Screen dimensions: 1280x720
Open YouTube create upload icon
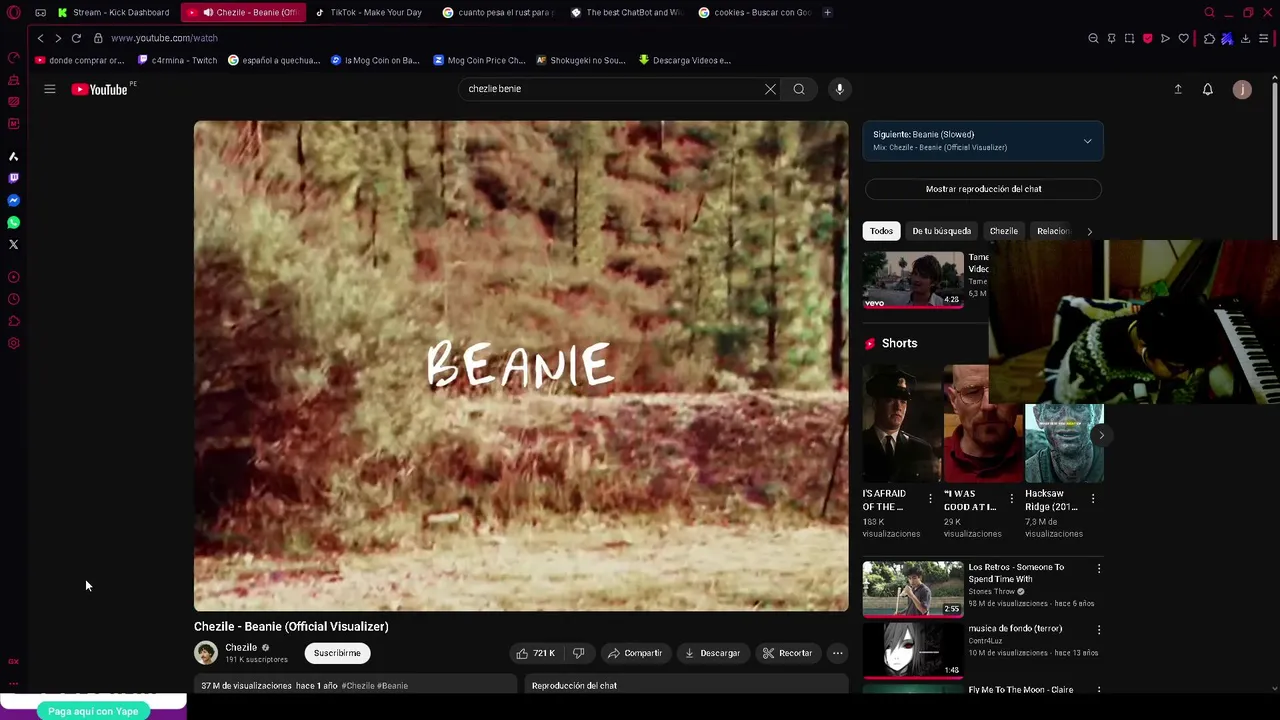(x=1178, y=89)
